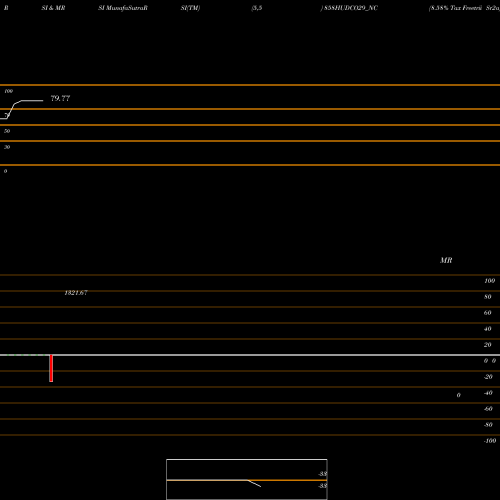Click the 8.58% Tax Free header text
This screenshot has height=500, width=500.
coord(455,8)
